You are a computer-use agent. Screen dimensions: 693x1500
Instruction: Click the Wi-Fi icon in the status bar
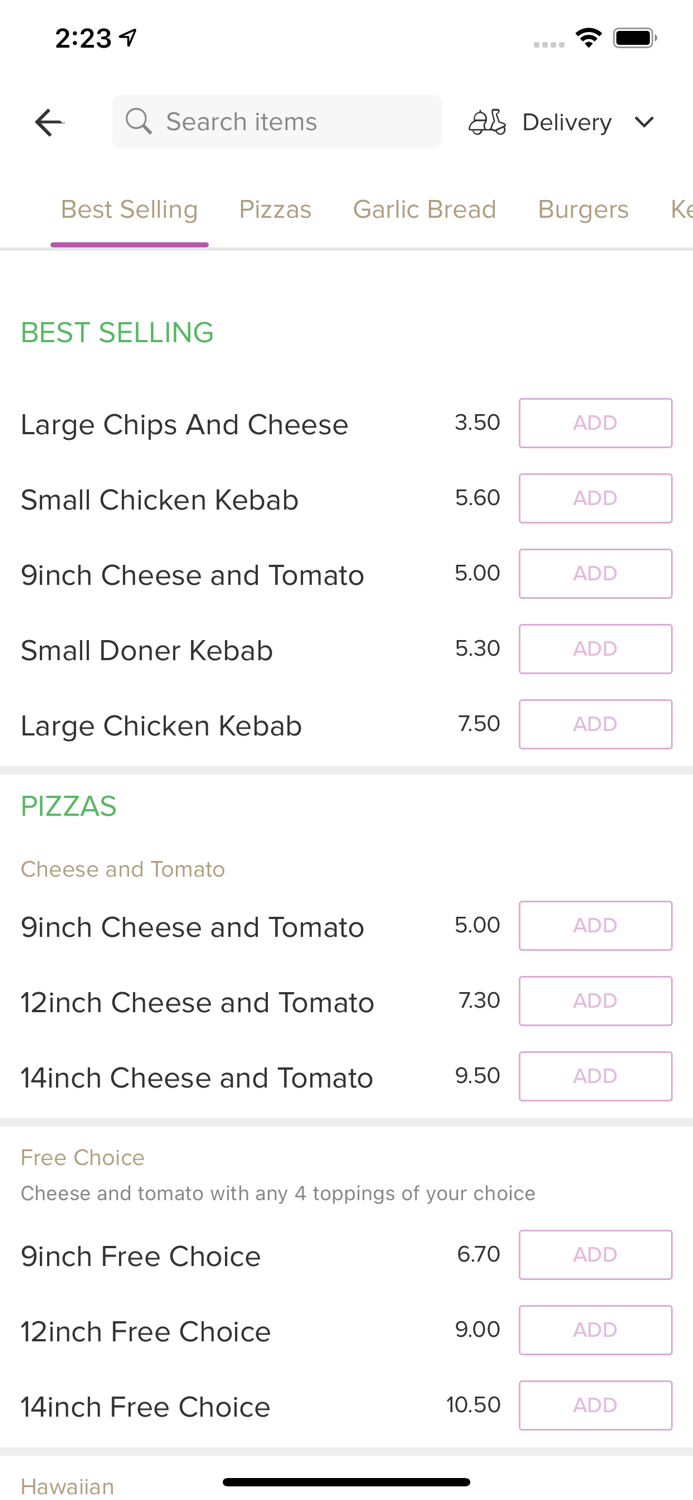(x=588, y=37)
